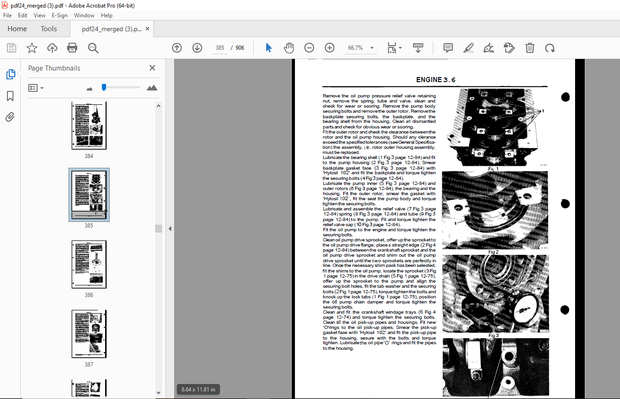Add a sticky note comment
This screenshot has width=620, height=399.
(x=448, y=48)
